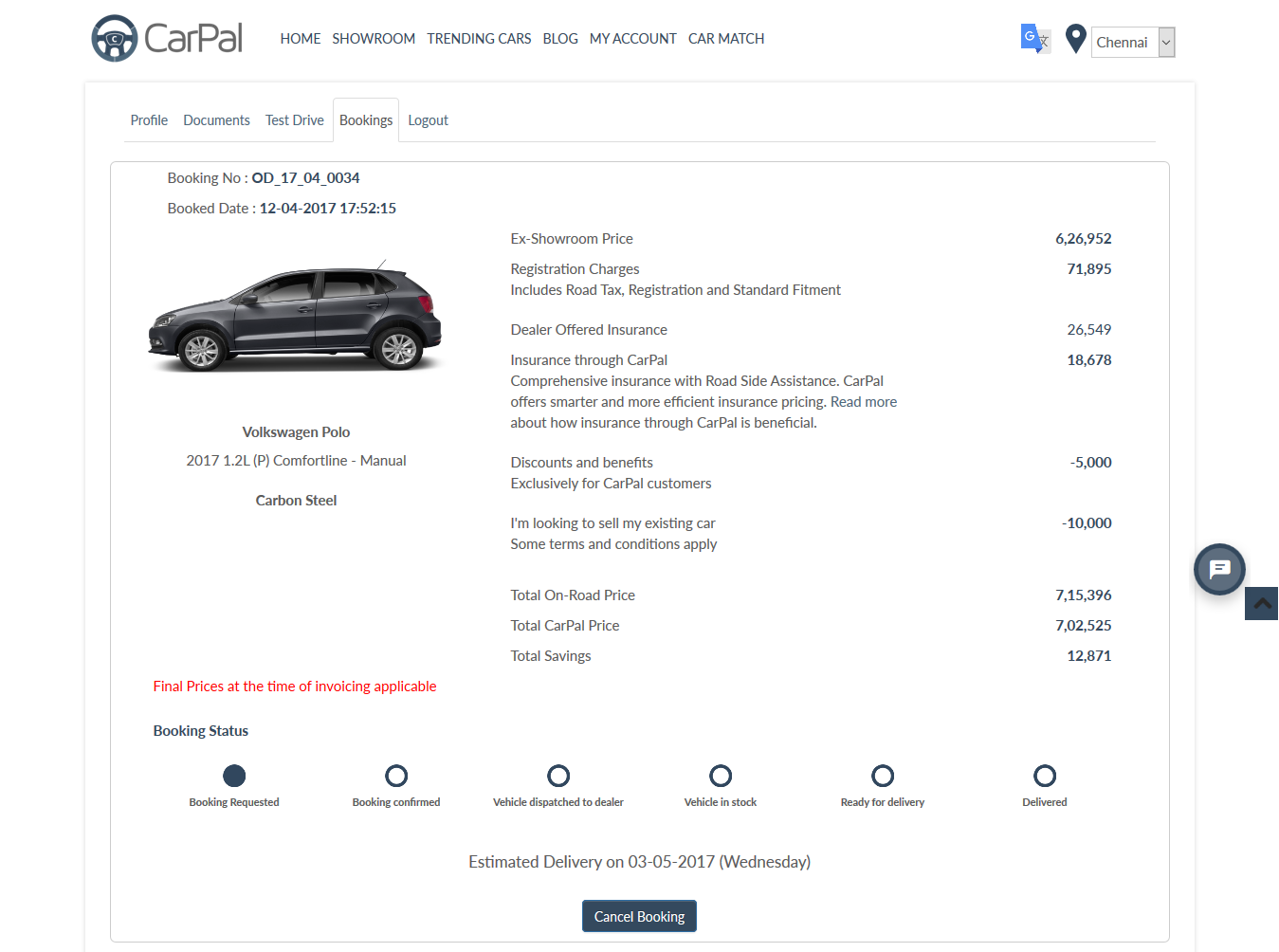This screenshot has height=952, width=1279.
Task: Open TRENDING CARS page
Action: point(479,39)
